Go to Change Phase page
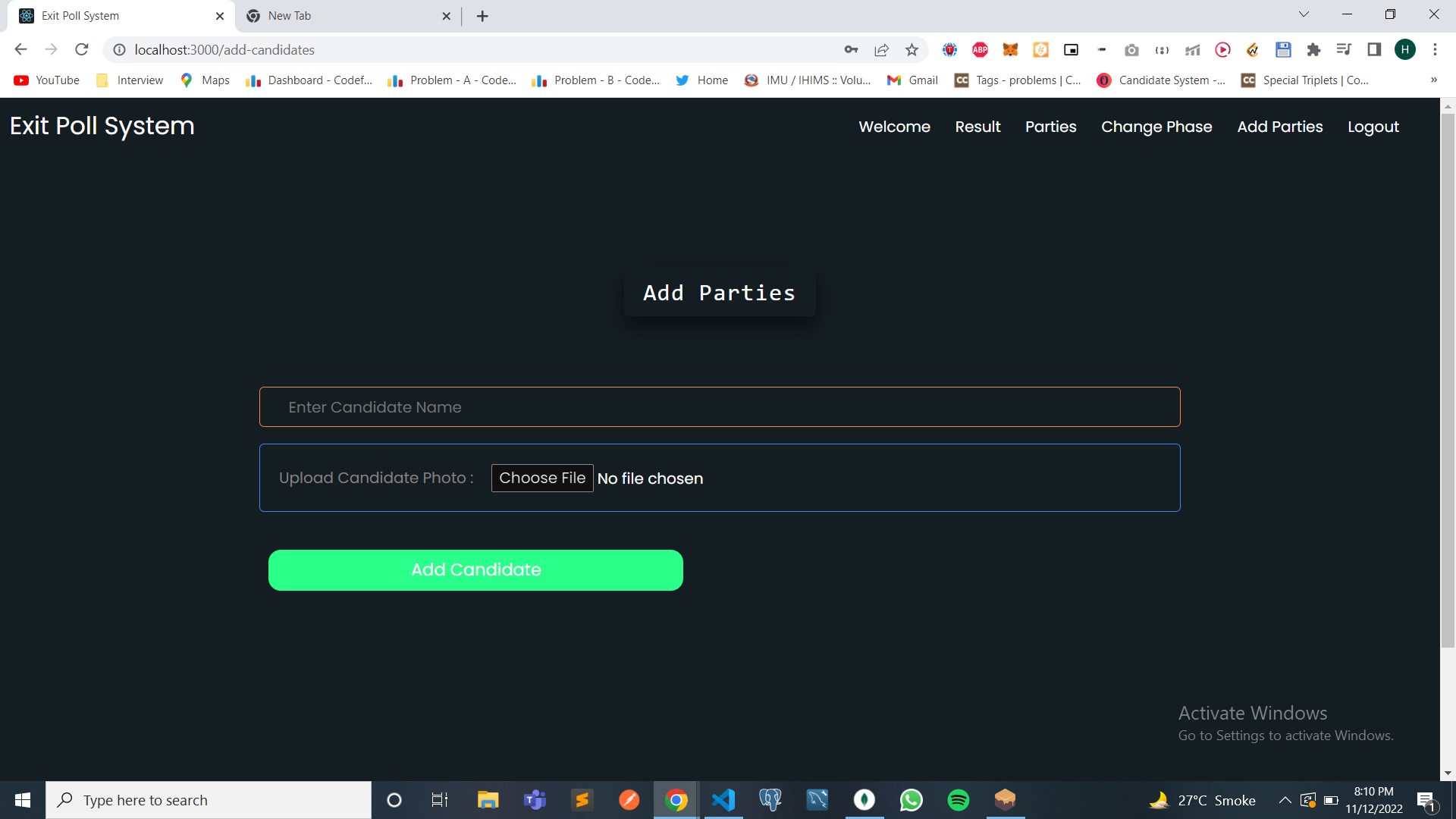The width and height of the screenshot is (1456, 819). [x=1156, y=127]
